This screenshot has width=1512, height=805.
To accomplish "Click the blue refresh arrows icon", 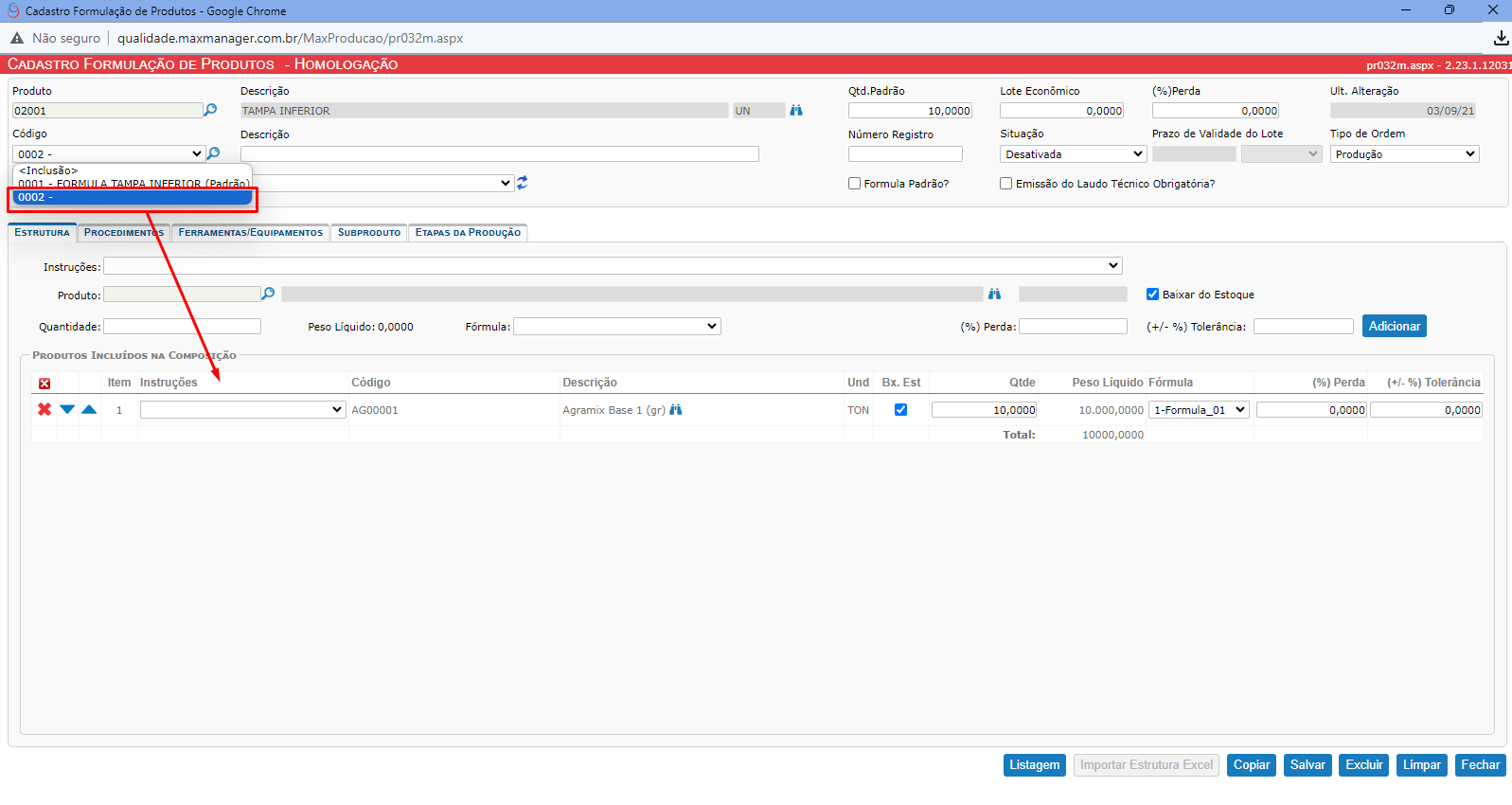I will tap(522, 183).
